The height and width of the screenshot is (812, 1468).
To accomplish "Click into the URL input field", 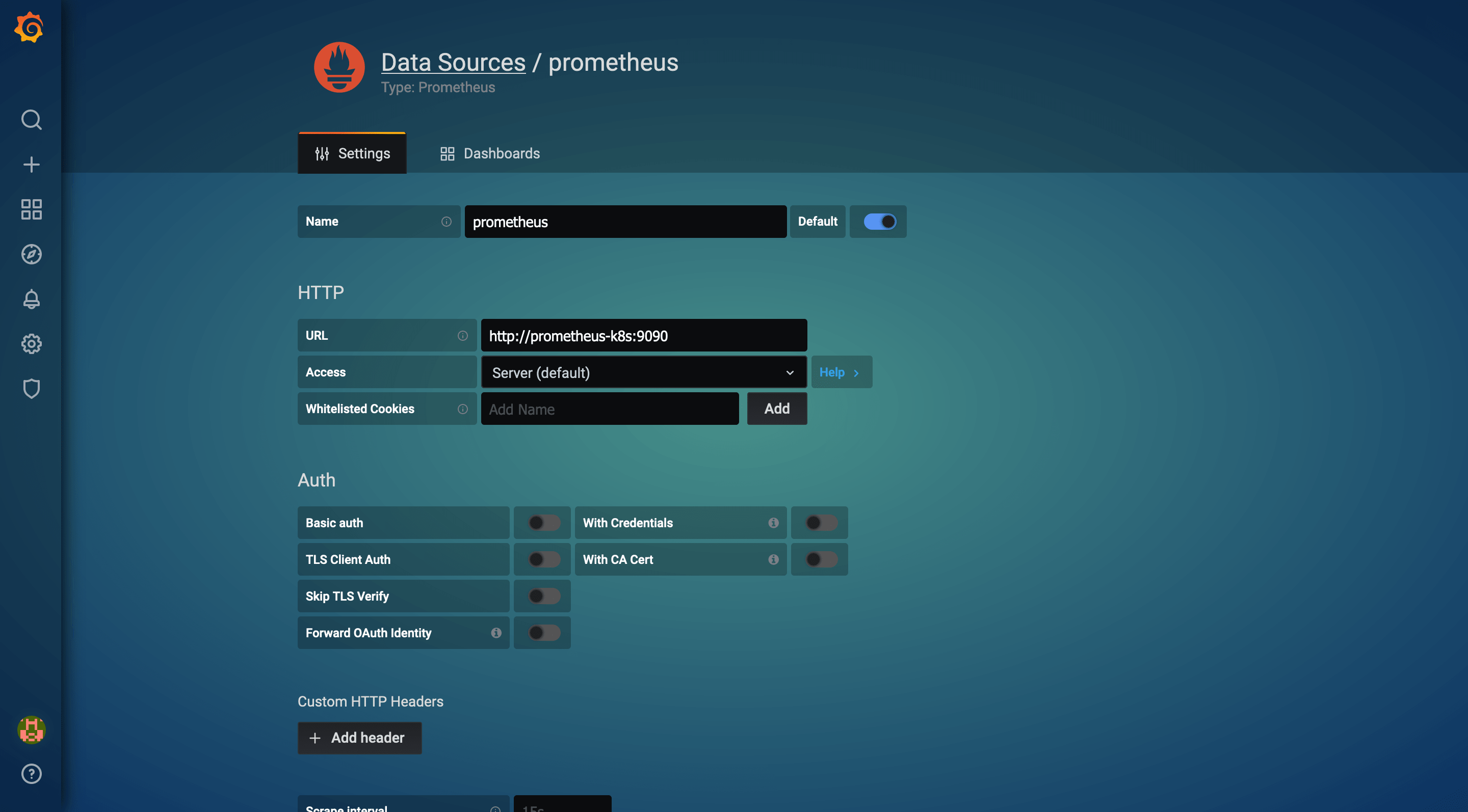I will click(x=643, y=335).
